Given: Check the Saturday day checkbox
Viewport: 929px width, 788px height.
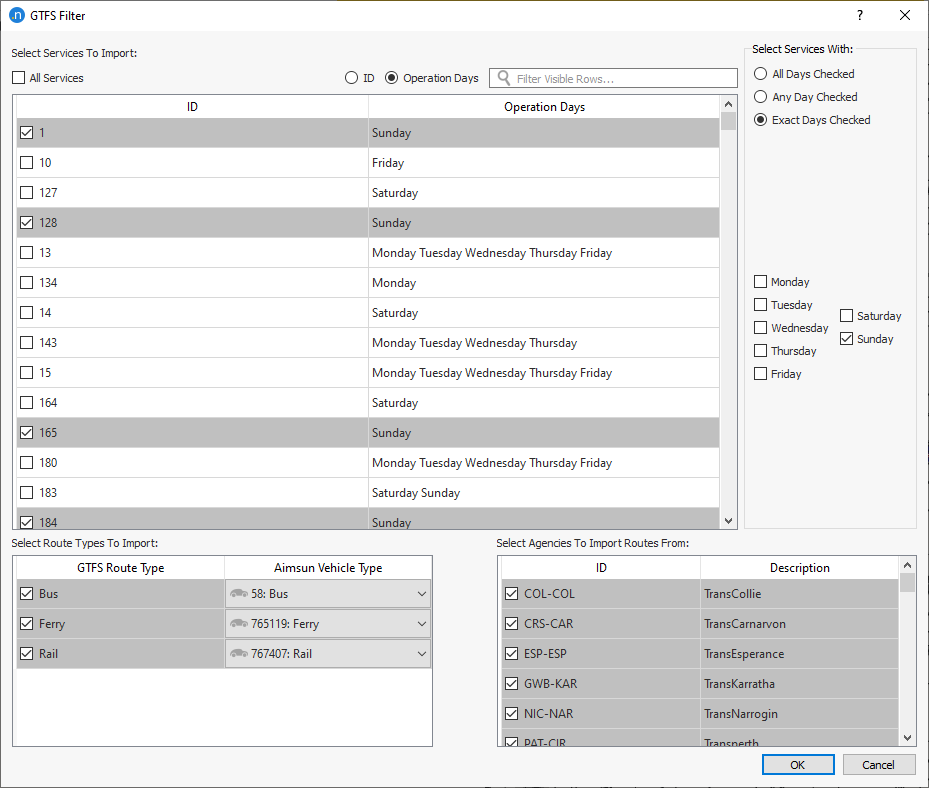Looking at the screenshot, I should pyautogui.click(x=847, y=316).
